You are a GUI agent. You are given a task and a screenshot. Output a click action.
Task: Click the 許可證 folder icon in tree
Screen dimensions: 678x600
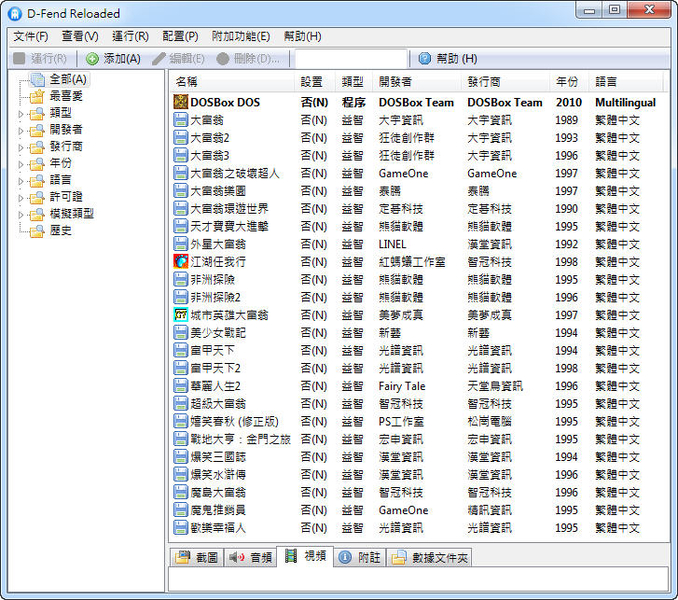(37, 197)
